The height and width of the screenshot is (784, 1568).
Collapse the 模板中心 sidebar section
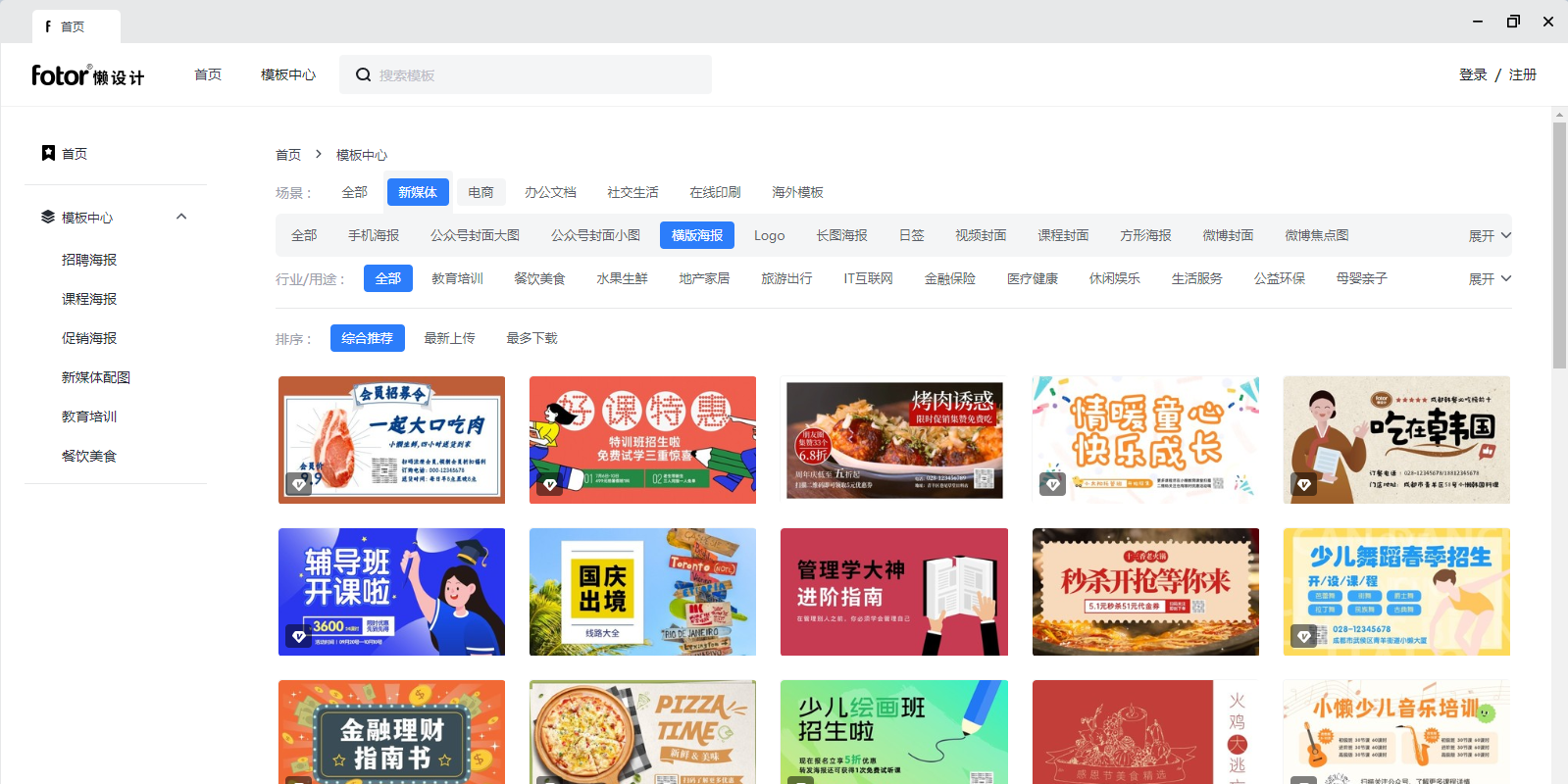(181, 217)
